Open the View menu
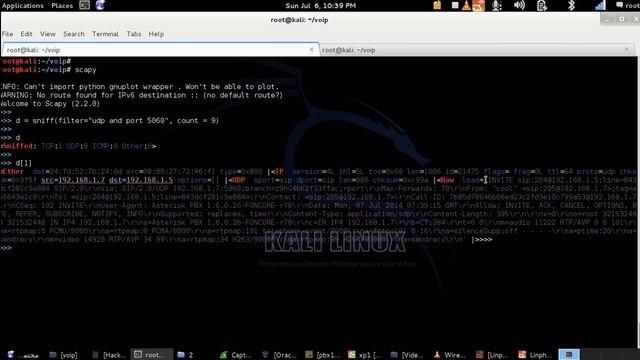The height and width of the screenshot is (360, 640). [48, 34]
